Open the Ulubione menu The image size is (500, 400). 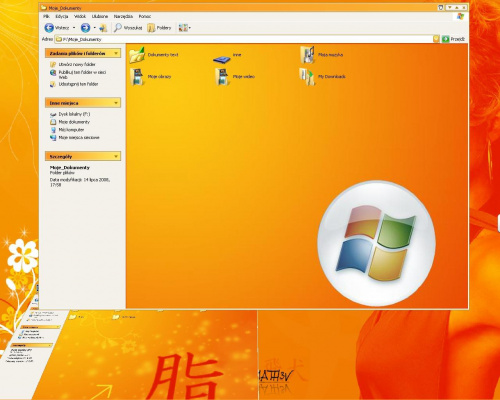point(100,16)
